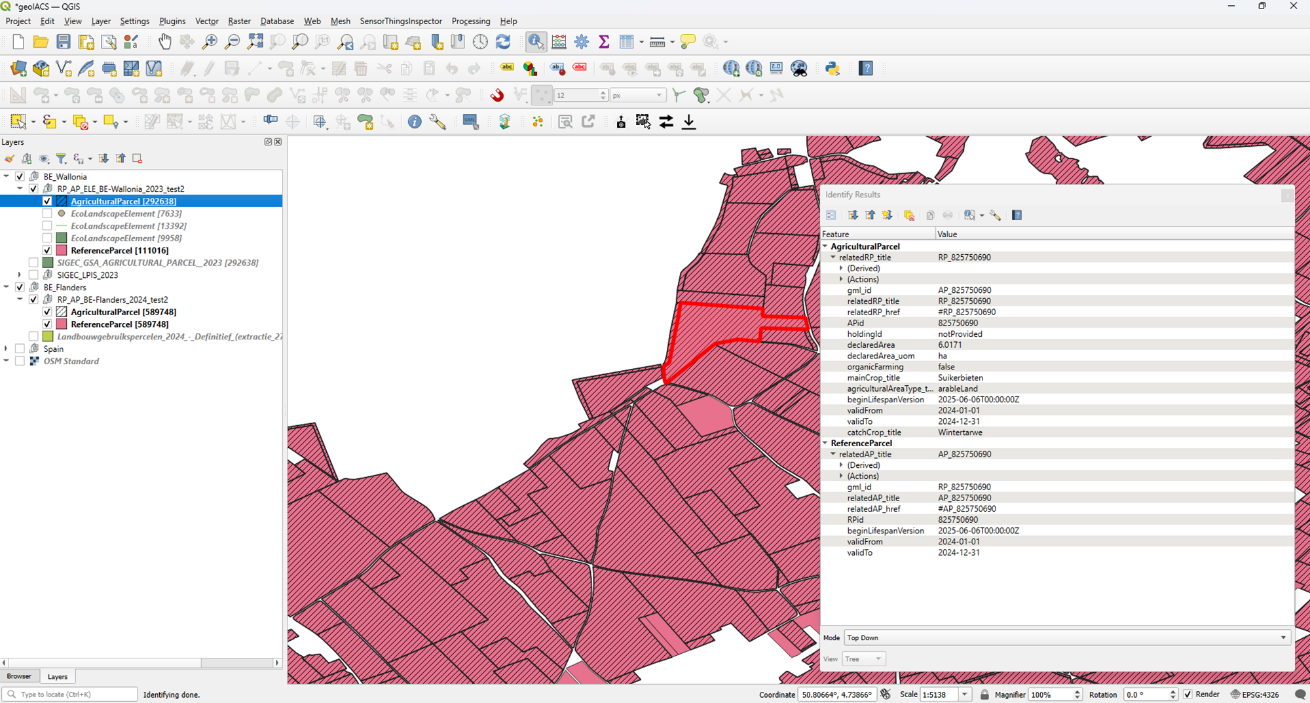
Task: Open the Python console
Action: (x=832, y=69)
